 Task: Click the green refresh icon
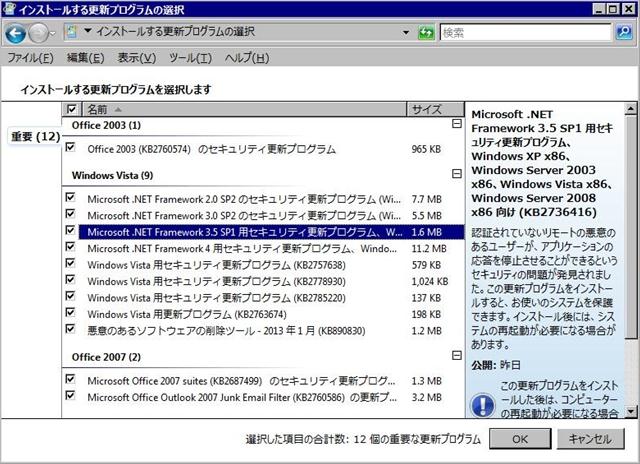[426, 33]
